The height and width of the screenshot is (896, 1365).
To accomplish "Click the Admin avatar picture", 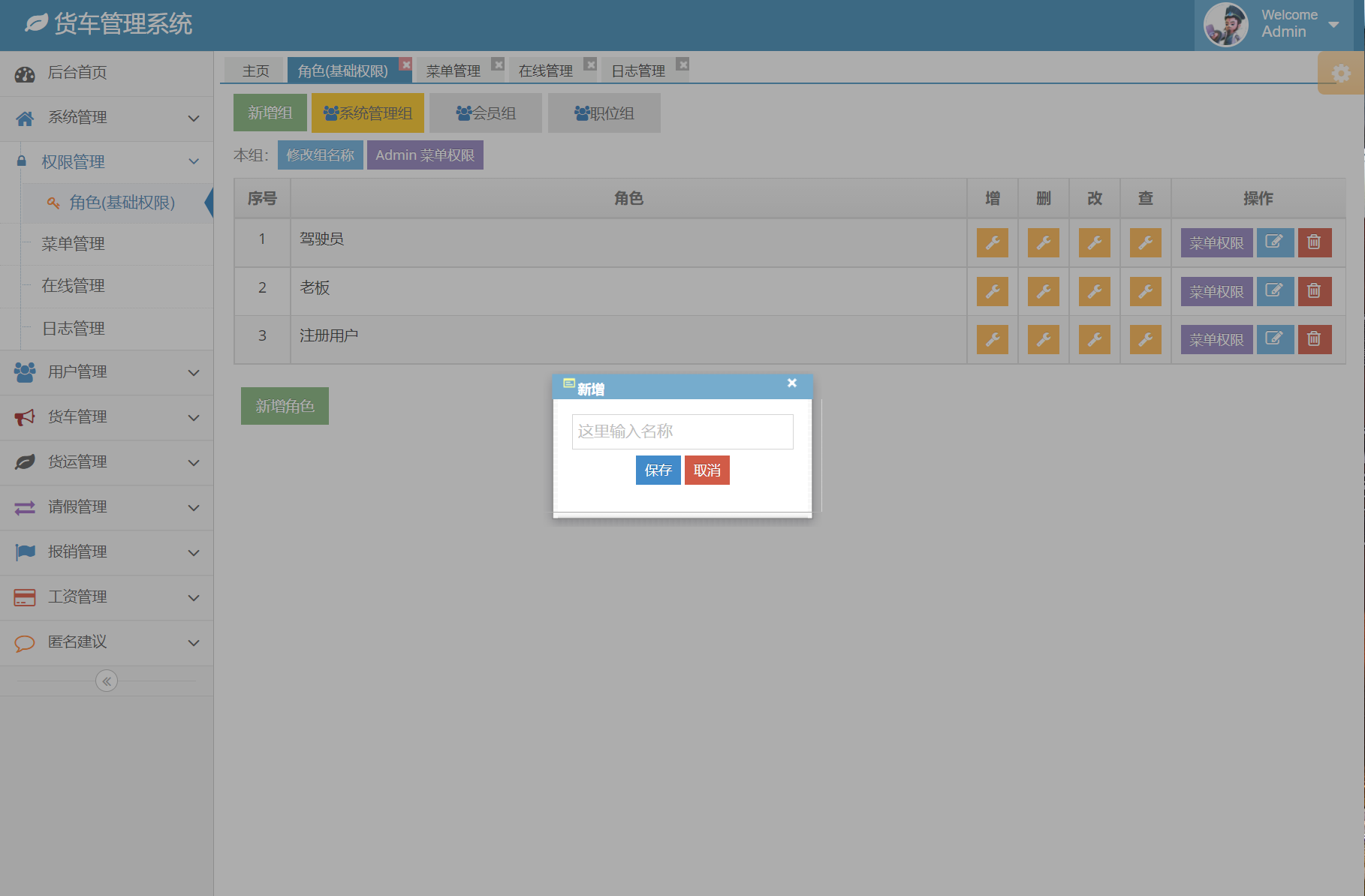I will click(1226, 25).
